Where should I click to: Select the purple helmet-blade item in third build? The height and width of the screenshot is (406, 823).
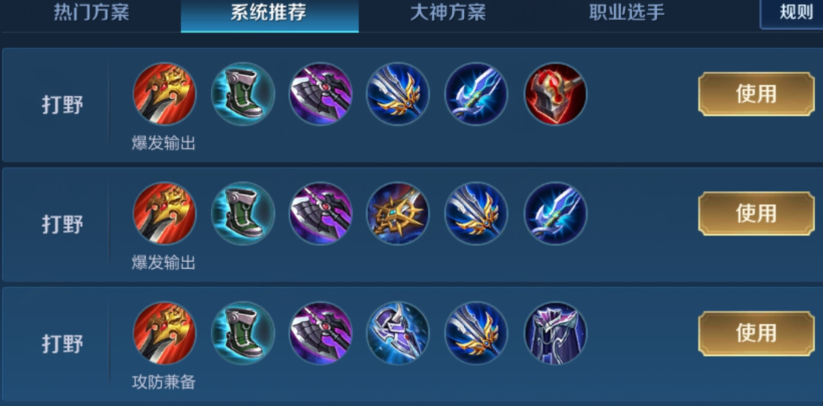(398, 333)
